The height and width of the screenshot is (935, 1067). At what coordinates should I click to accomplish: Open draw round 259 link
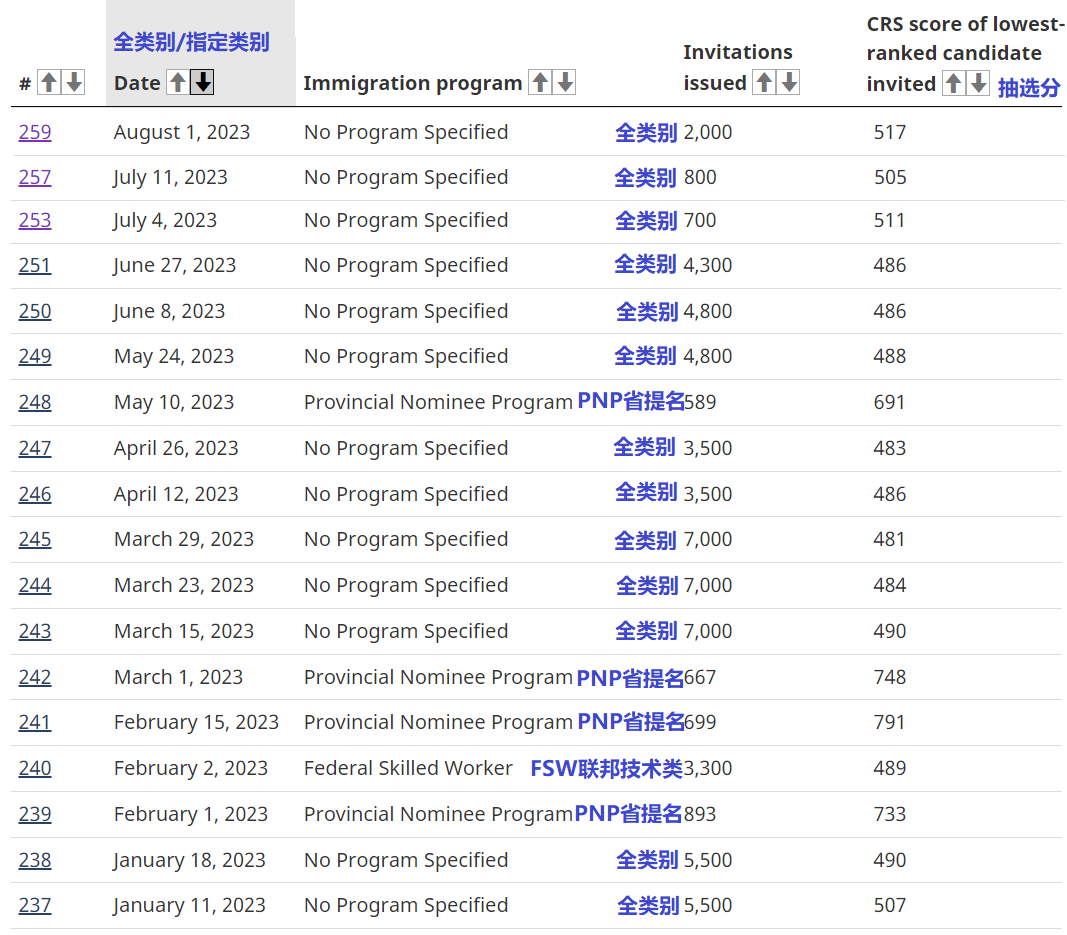click(35, 132)
